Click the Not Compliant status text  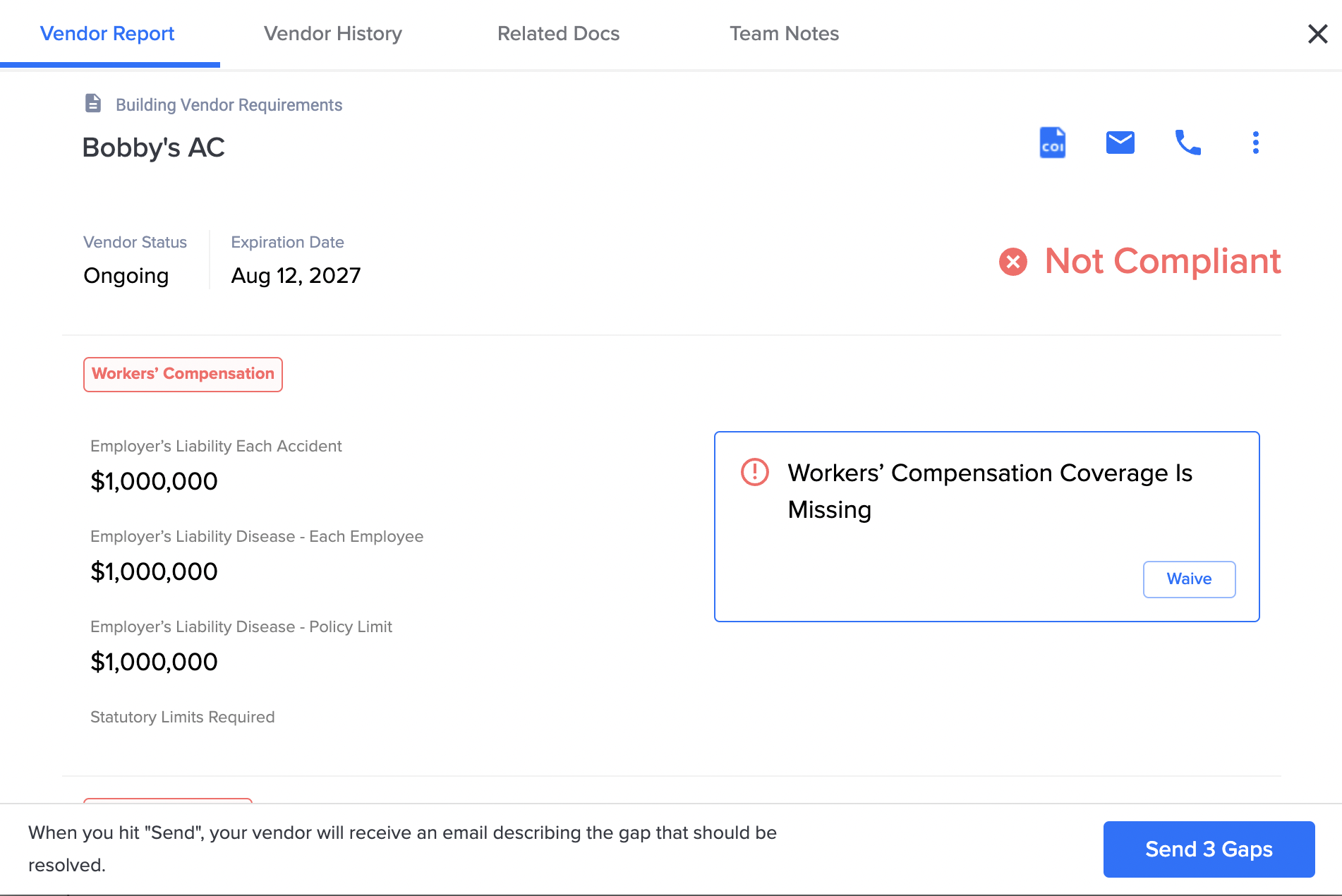coord(1162,261)
